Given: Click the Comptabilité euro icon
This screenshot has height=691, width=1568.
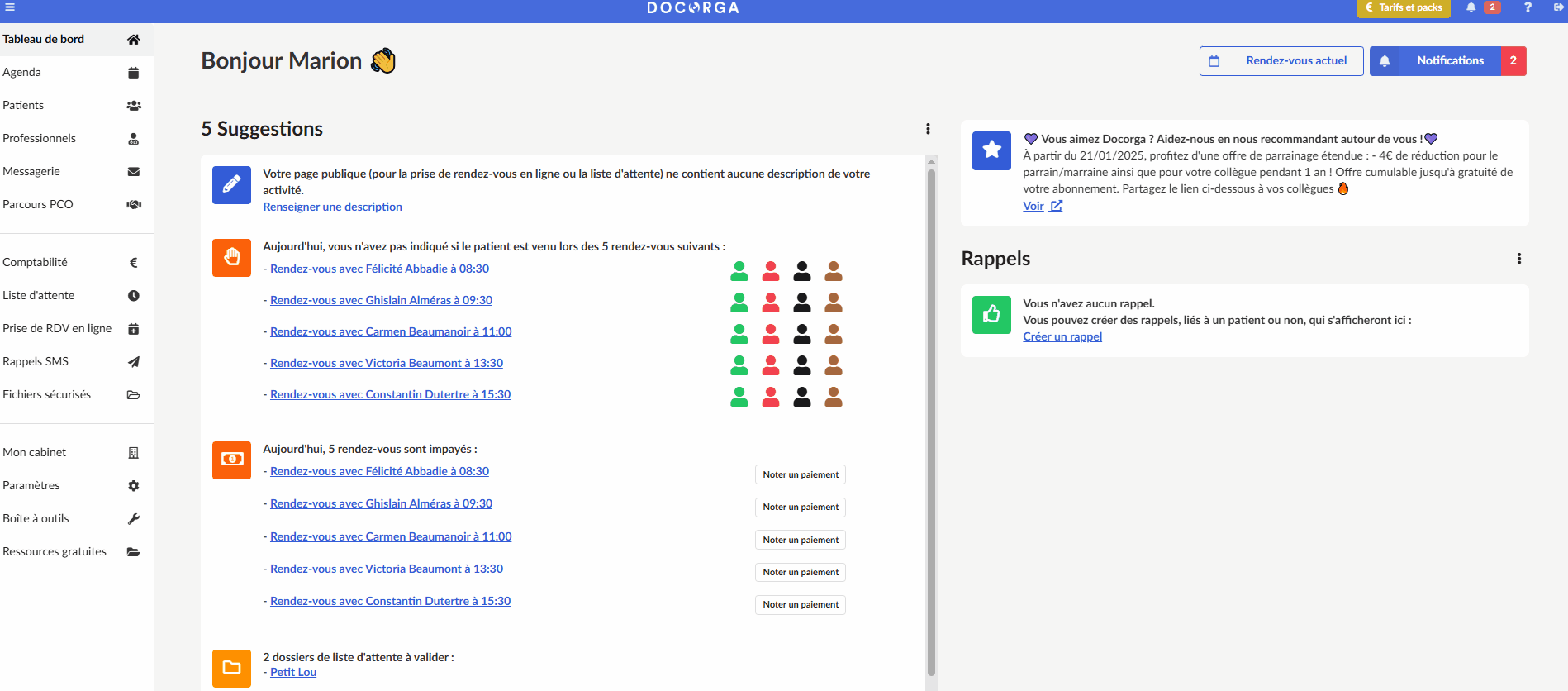Looking at the screenshot, I should (134, 263).
